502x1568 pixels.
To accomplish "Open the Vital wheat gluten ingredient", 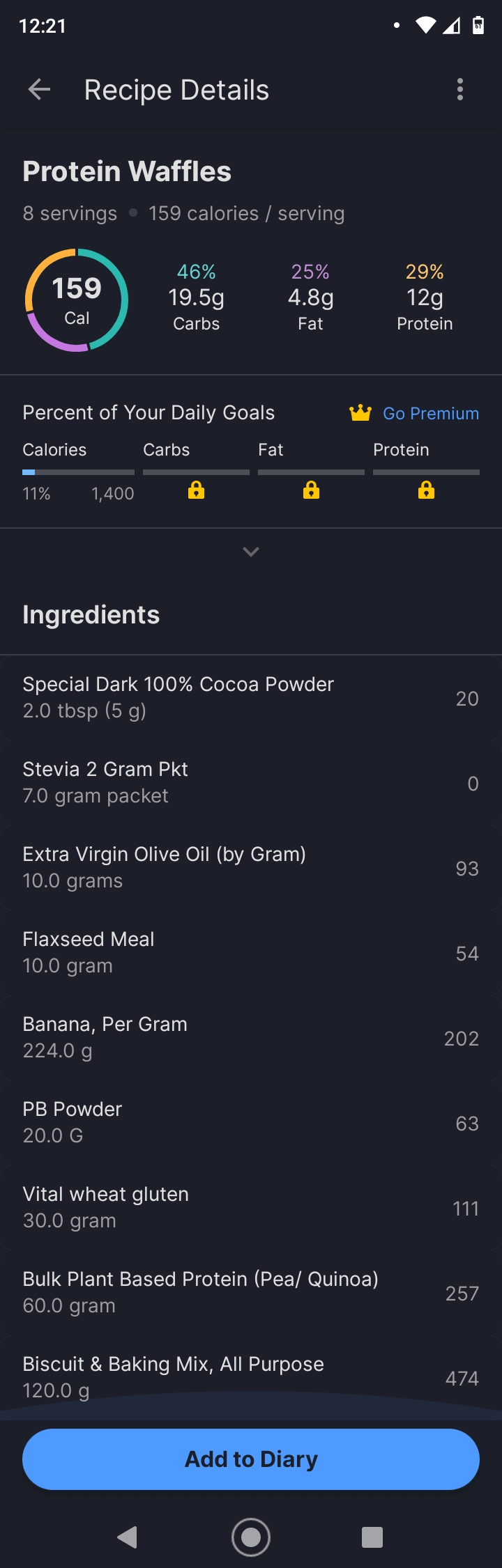I will (x=251, y=1208).
